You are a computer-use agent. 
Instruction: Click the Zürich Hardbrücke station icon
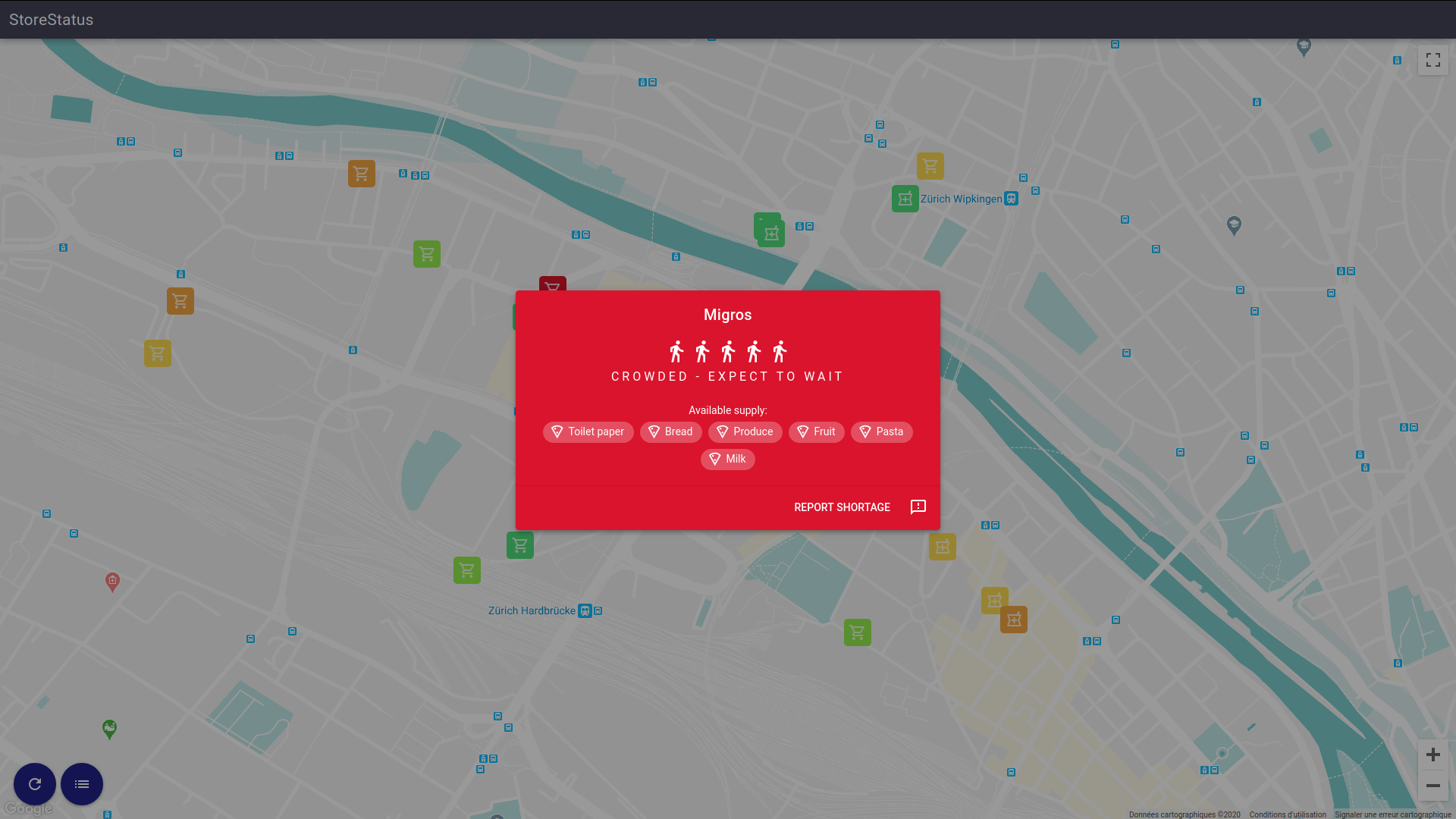585,610
